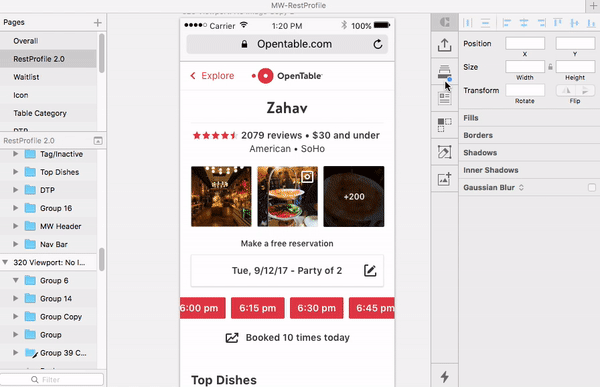Expand the Group 16 folder
Image resolution: width=600 pixels, height=387 pixels.
pos(16,208)
